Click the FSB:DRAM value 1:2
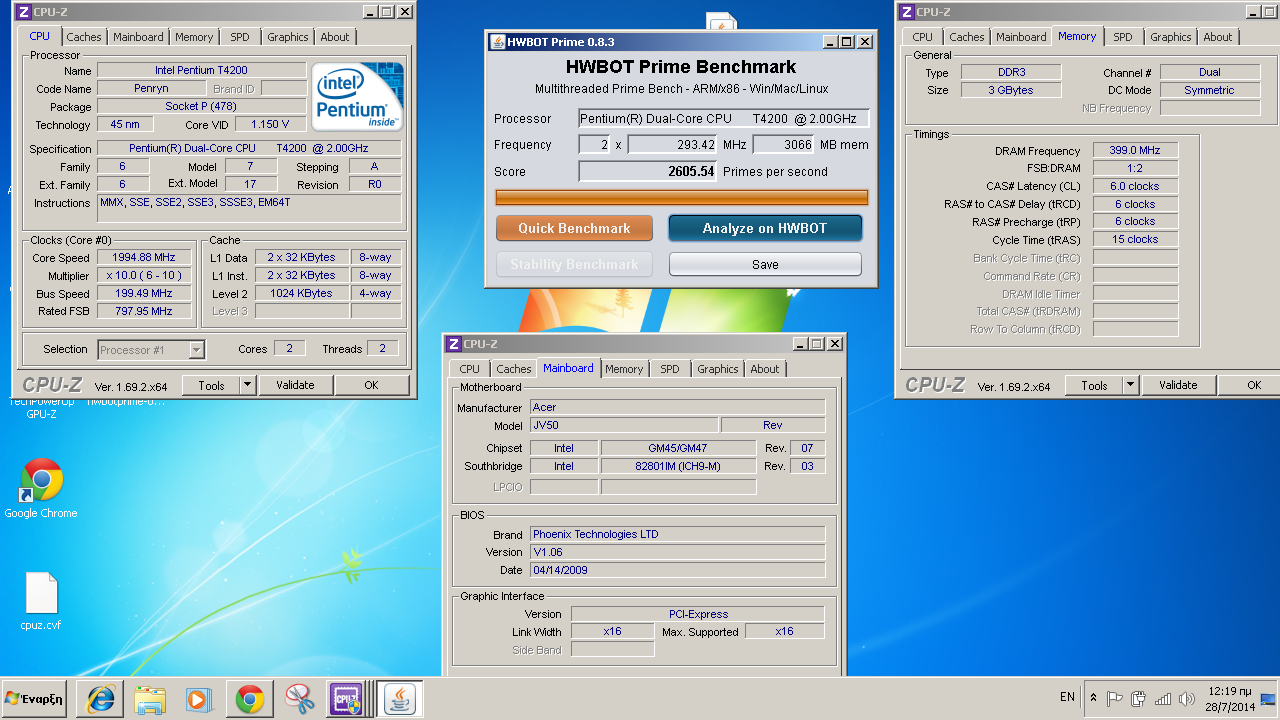This screenshot has height=720, width=1280. 1135,169
